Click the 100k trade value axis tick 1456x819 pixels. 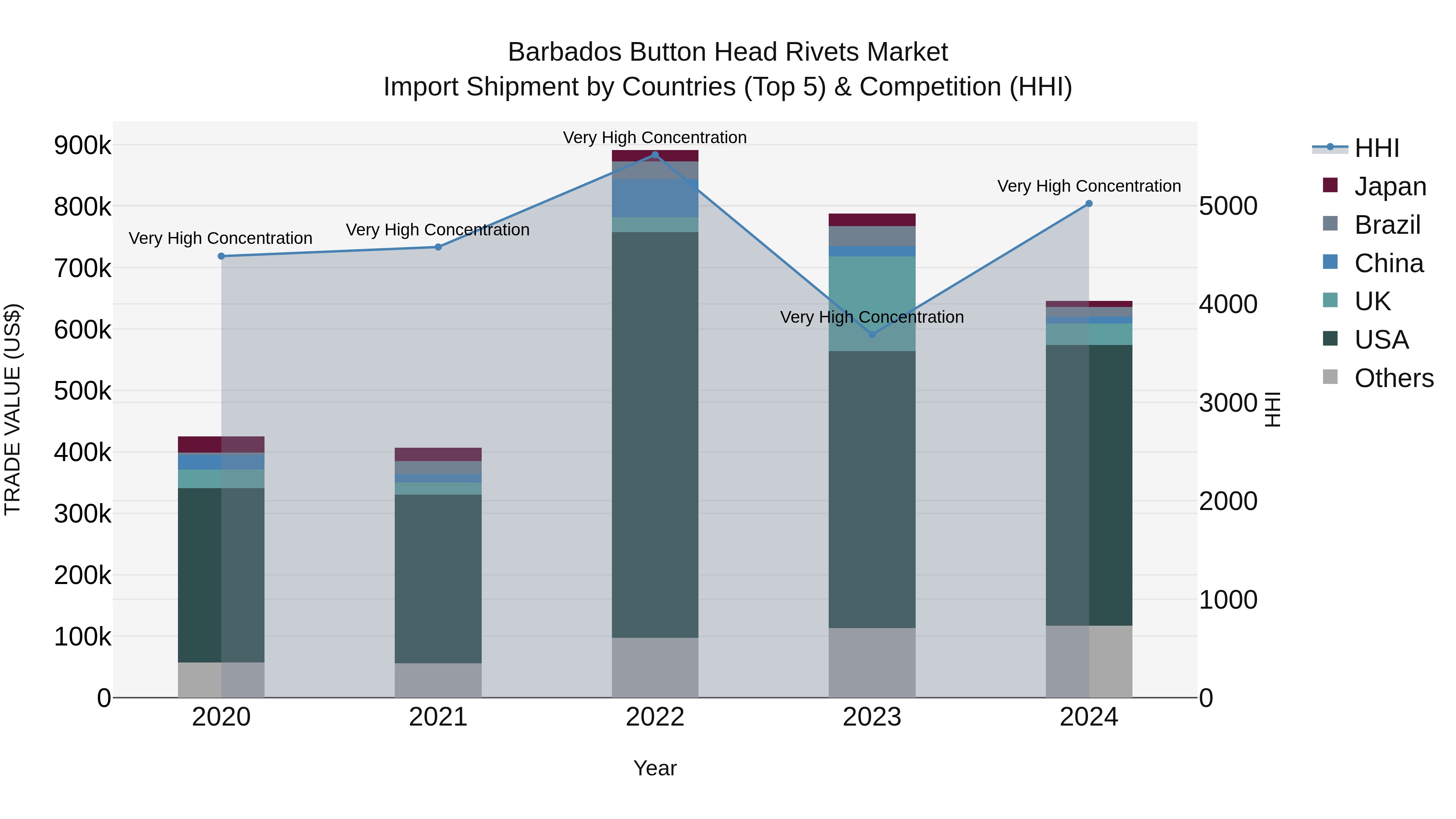[83, 637]
